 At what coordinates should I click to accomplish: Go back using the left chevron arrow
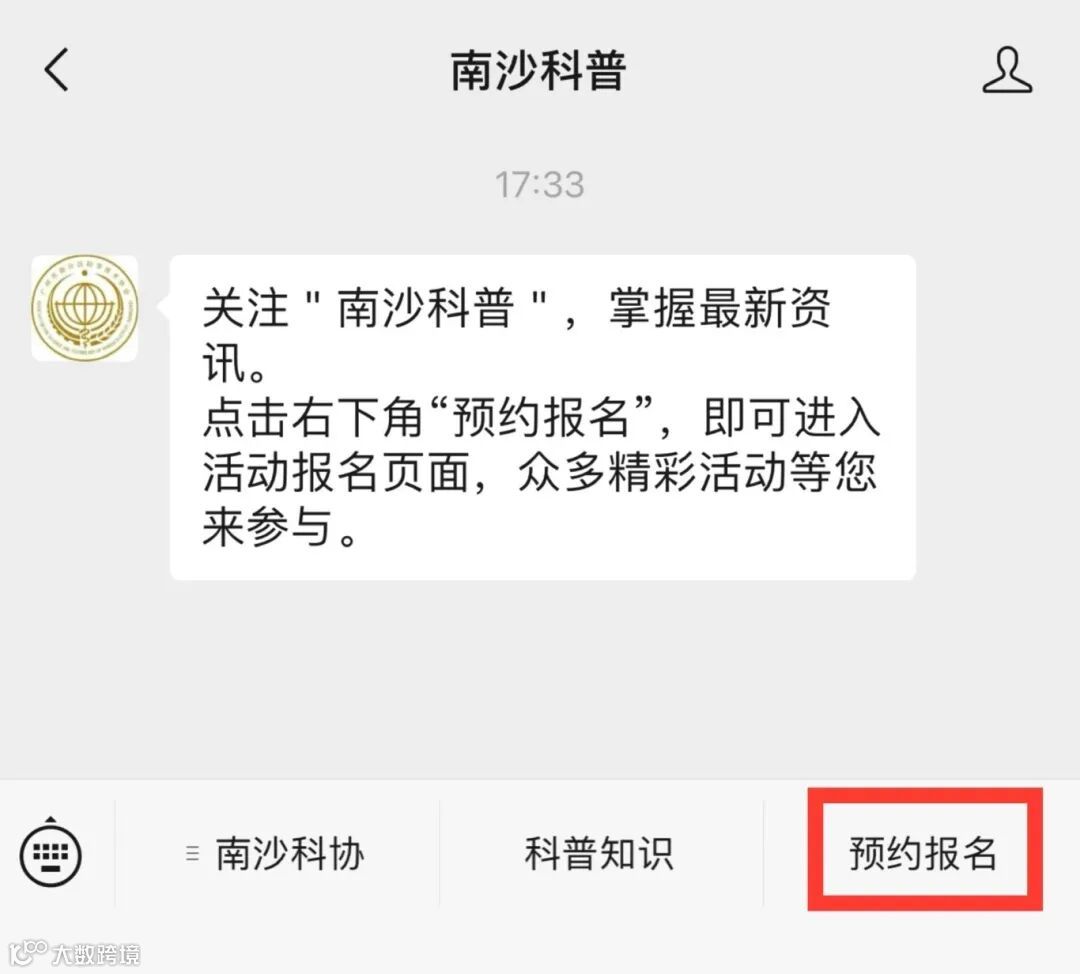(x=56, y=70)
